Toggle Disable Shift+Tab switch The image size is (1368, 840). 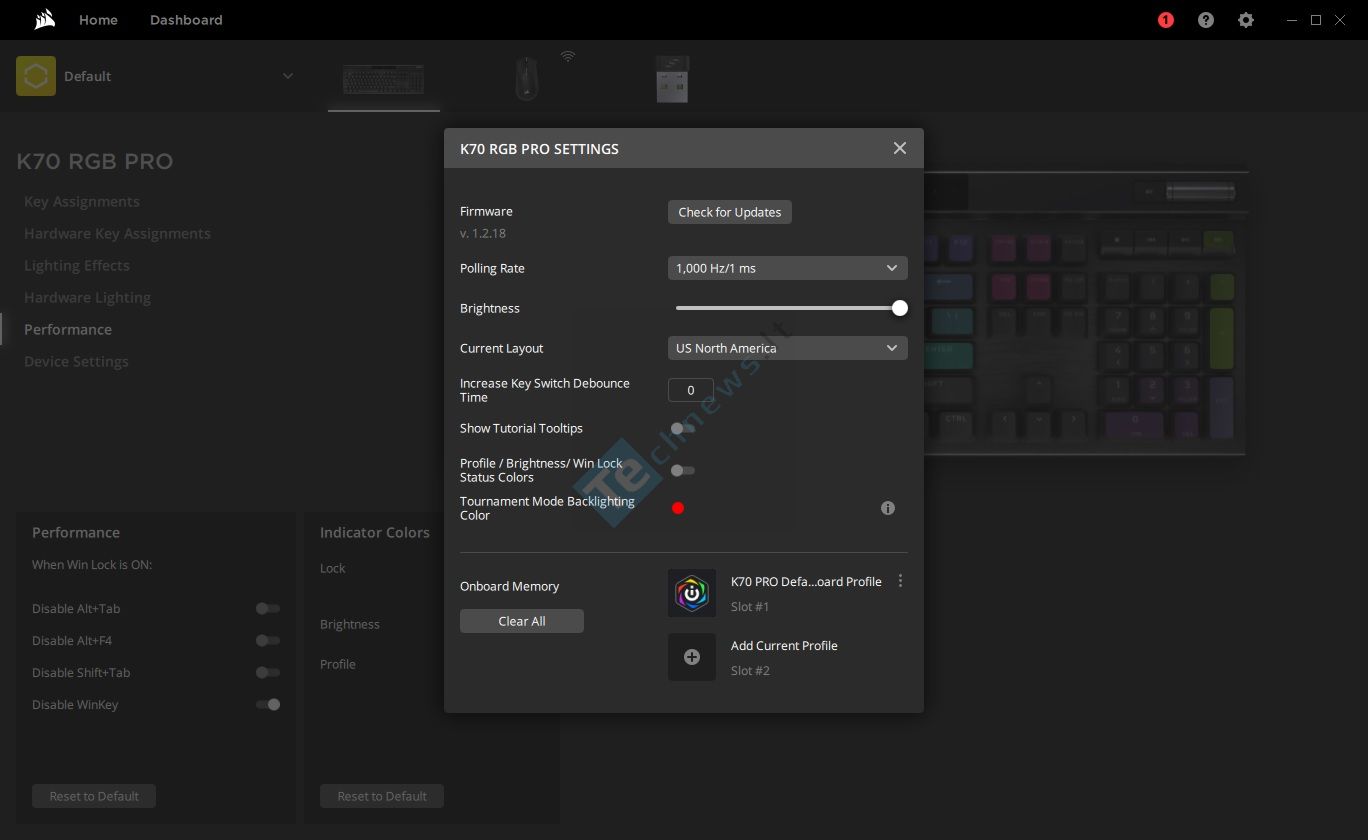[268, 672]
